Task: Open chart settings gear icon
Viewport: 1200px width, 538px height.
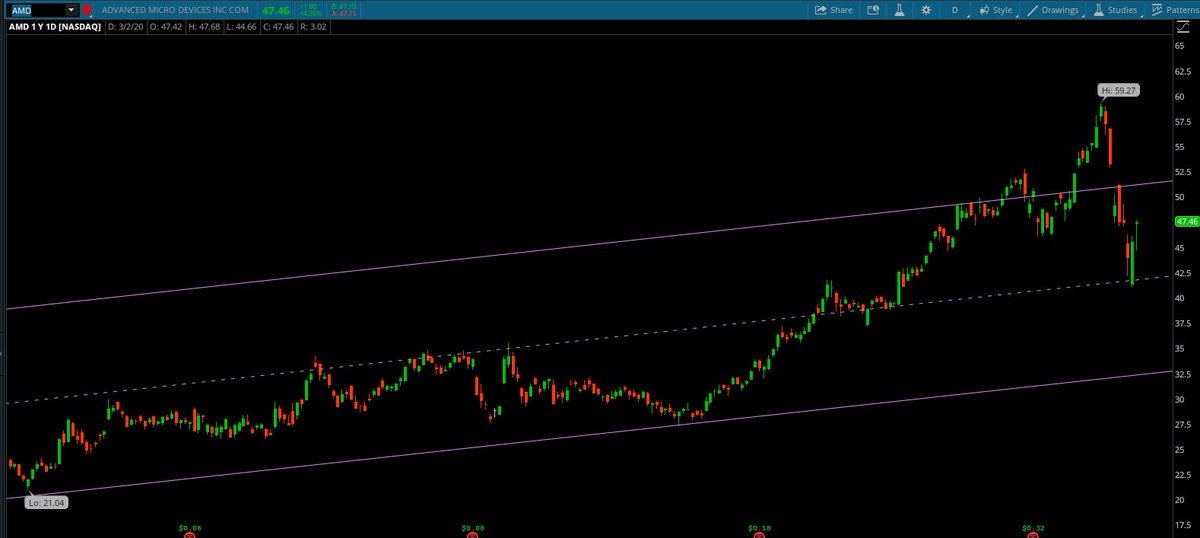Action: pyautogui.click(x=926, y=10)
